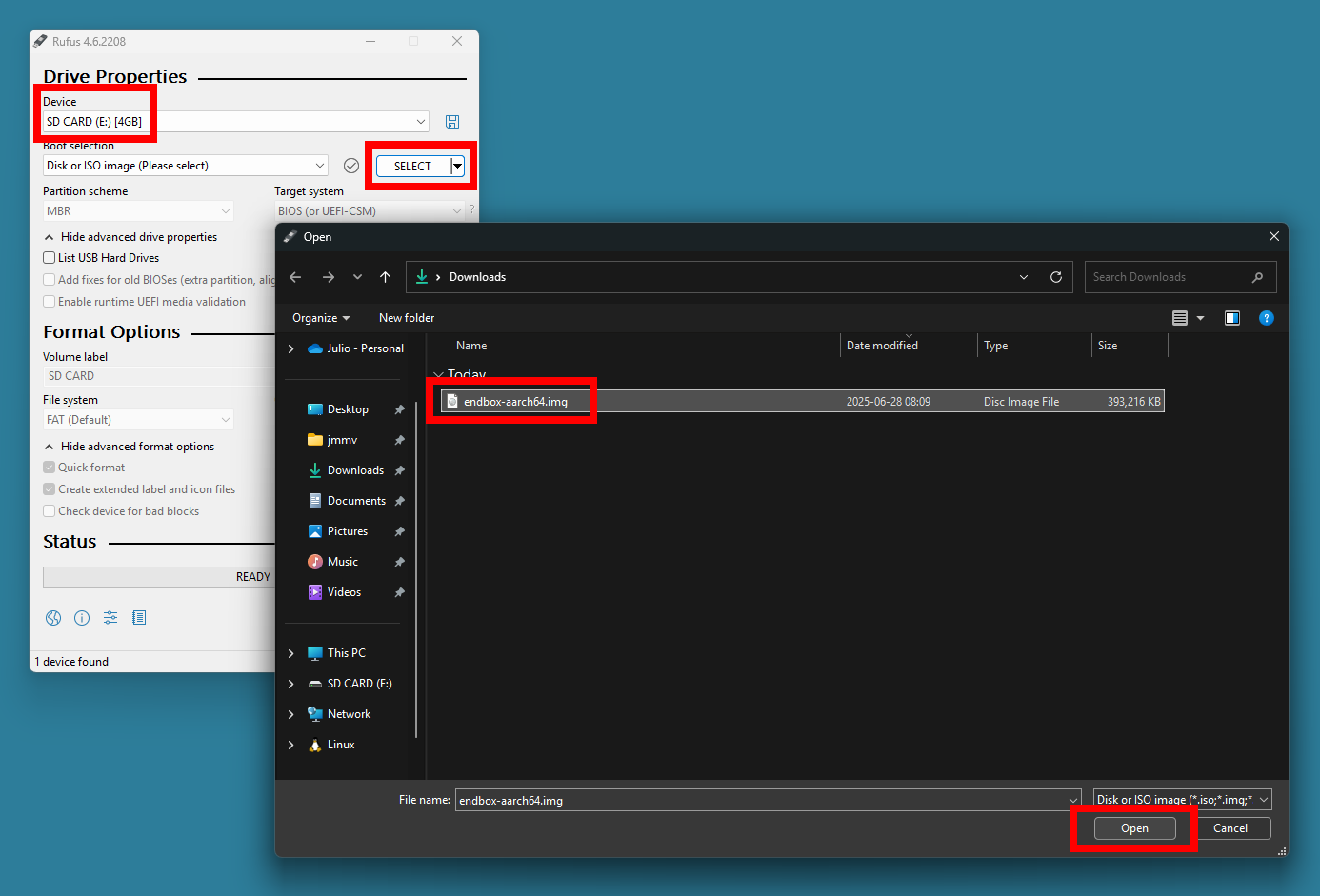
Task: Click the save drive image icon in Rufus
Action: [x=452, y=122]
